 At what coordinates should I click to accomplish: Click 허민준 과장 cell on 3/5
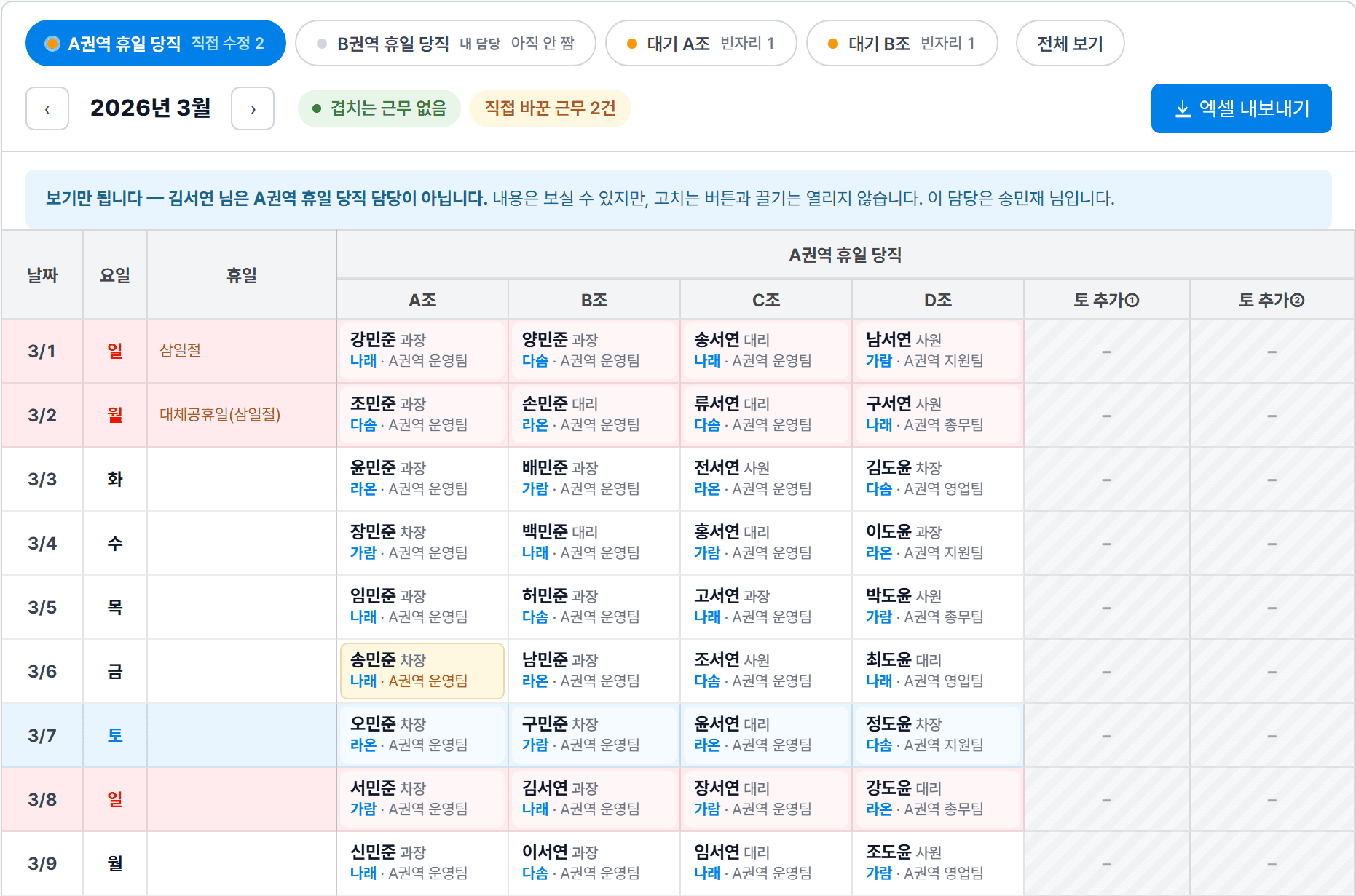point(594,606)
